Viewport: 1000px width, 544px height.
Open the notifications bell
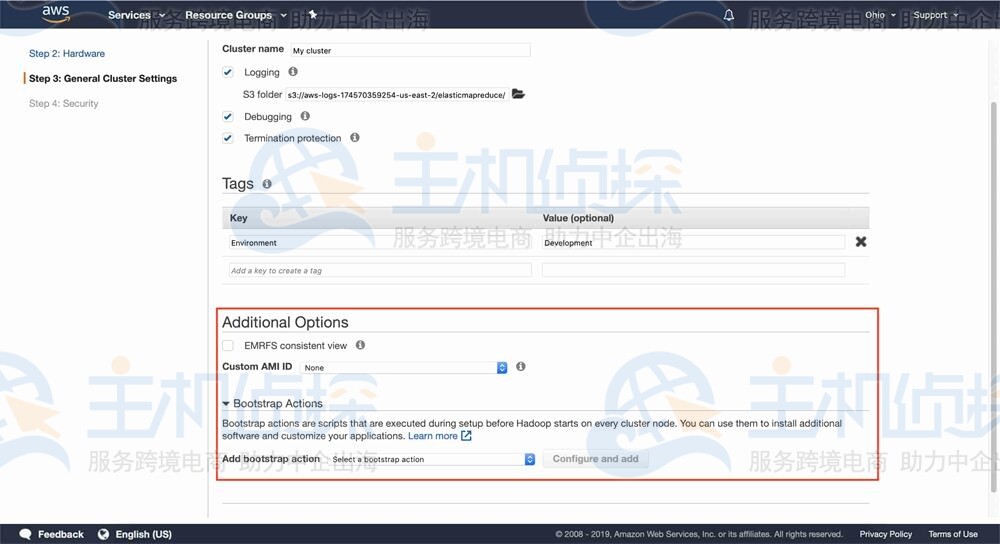pos(728,15)
